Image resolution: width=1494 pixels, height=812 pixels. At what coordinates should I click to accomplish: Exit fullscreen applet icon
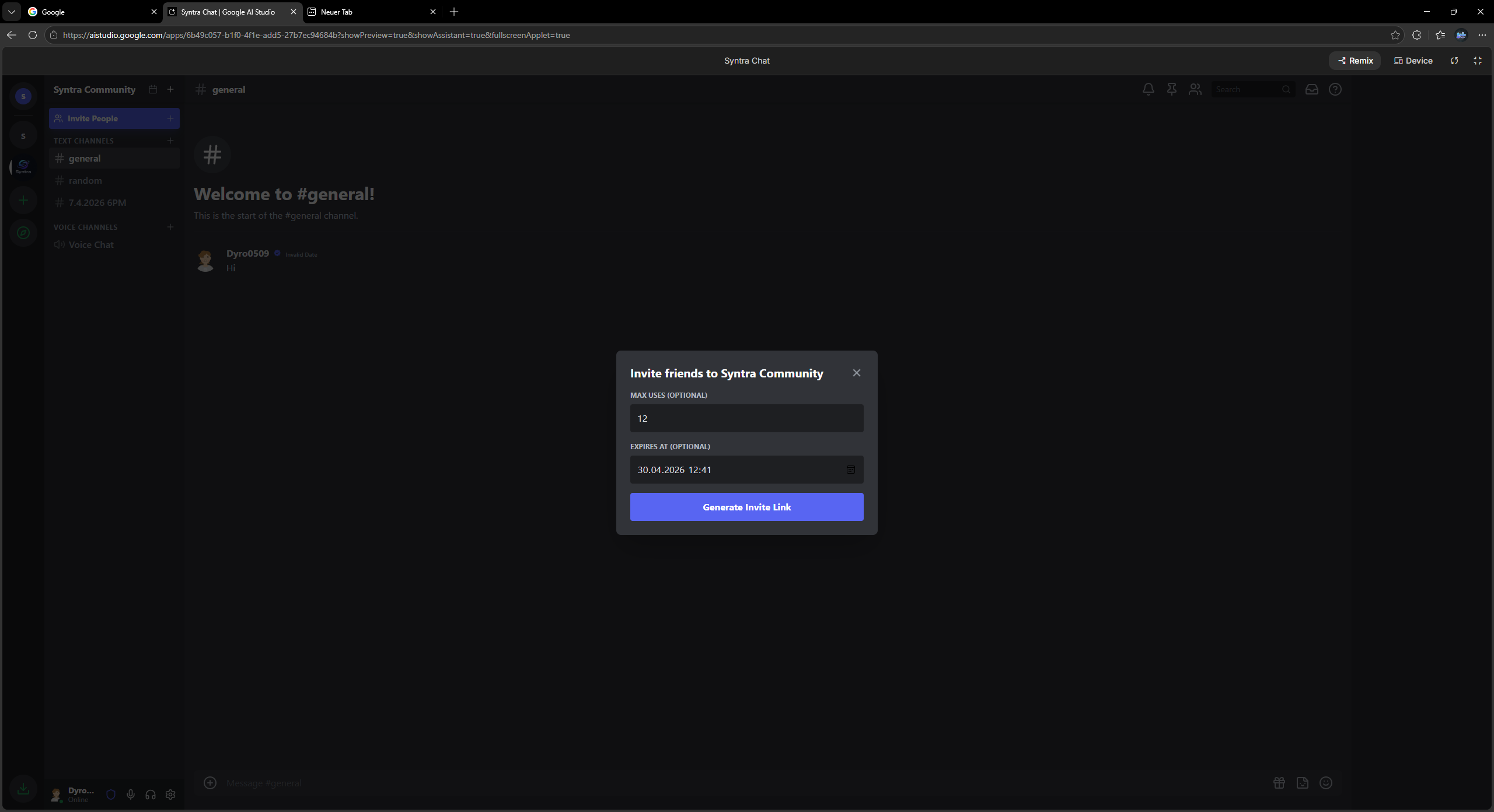coord(1477,61)
